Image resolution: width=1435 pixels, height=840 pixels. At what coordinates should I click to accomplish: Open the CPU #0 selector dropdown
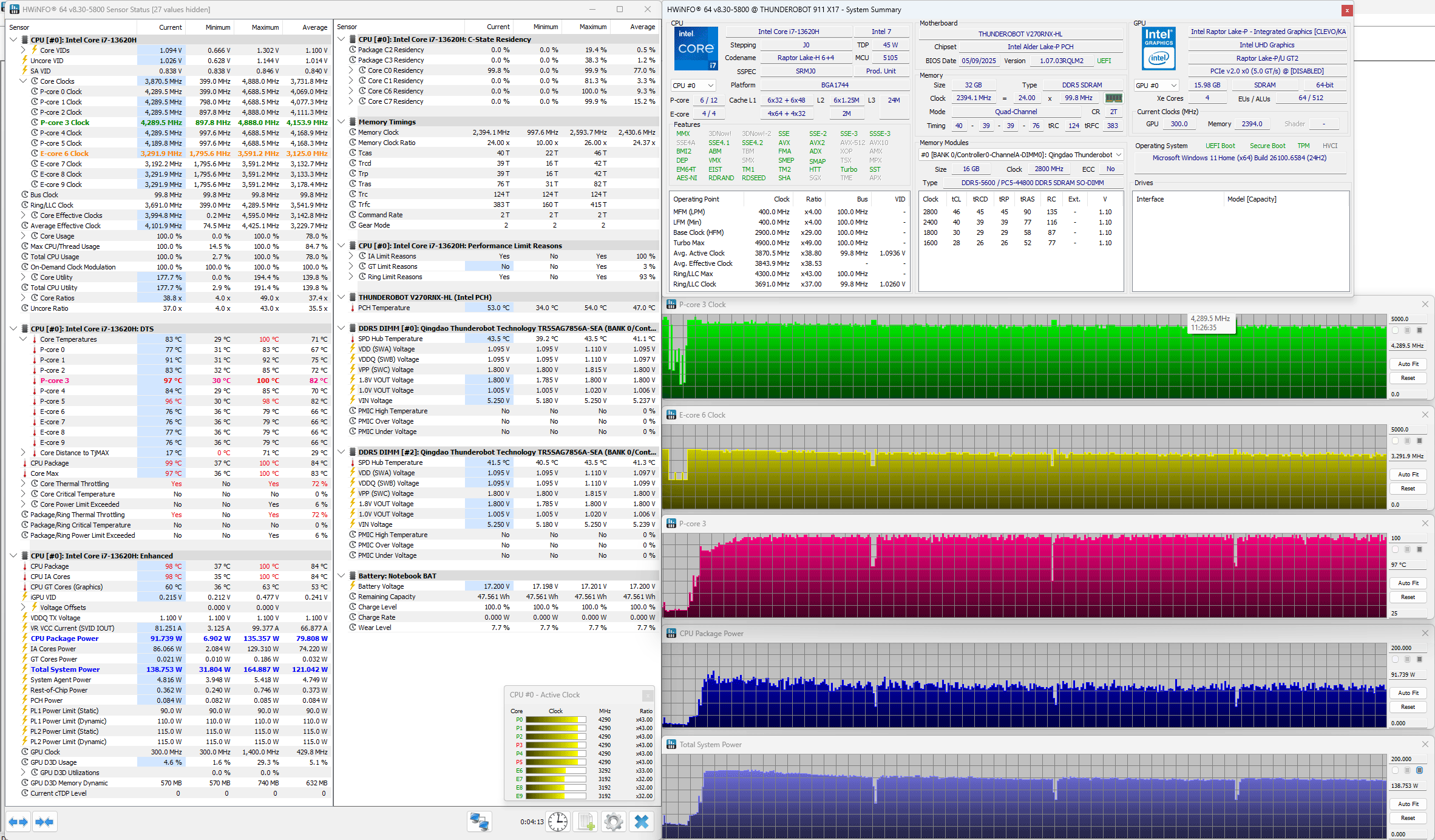(693, 86)
